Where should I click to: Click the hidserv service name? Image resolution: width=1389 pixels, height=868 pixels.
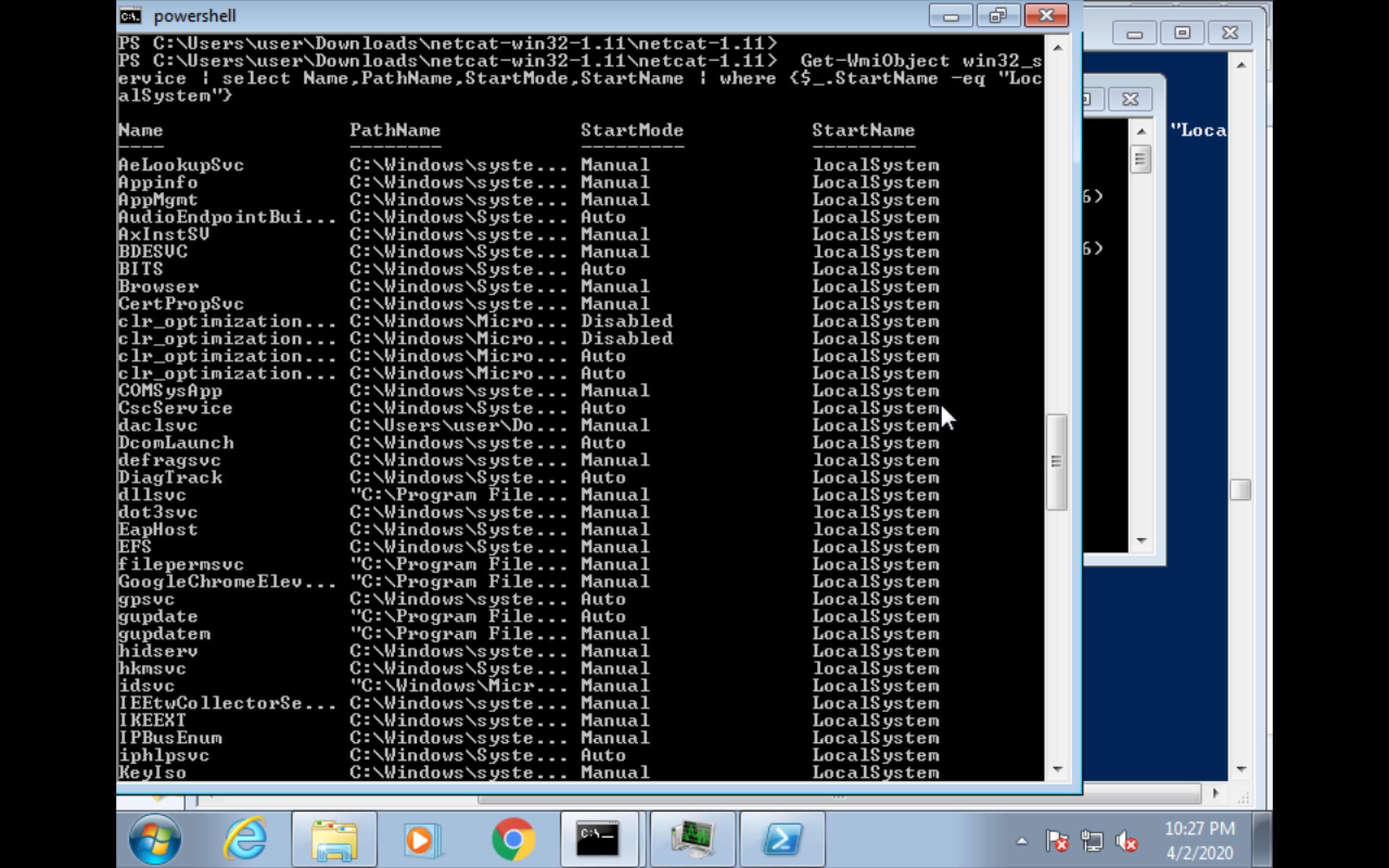point(158,651)
